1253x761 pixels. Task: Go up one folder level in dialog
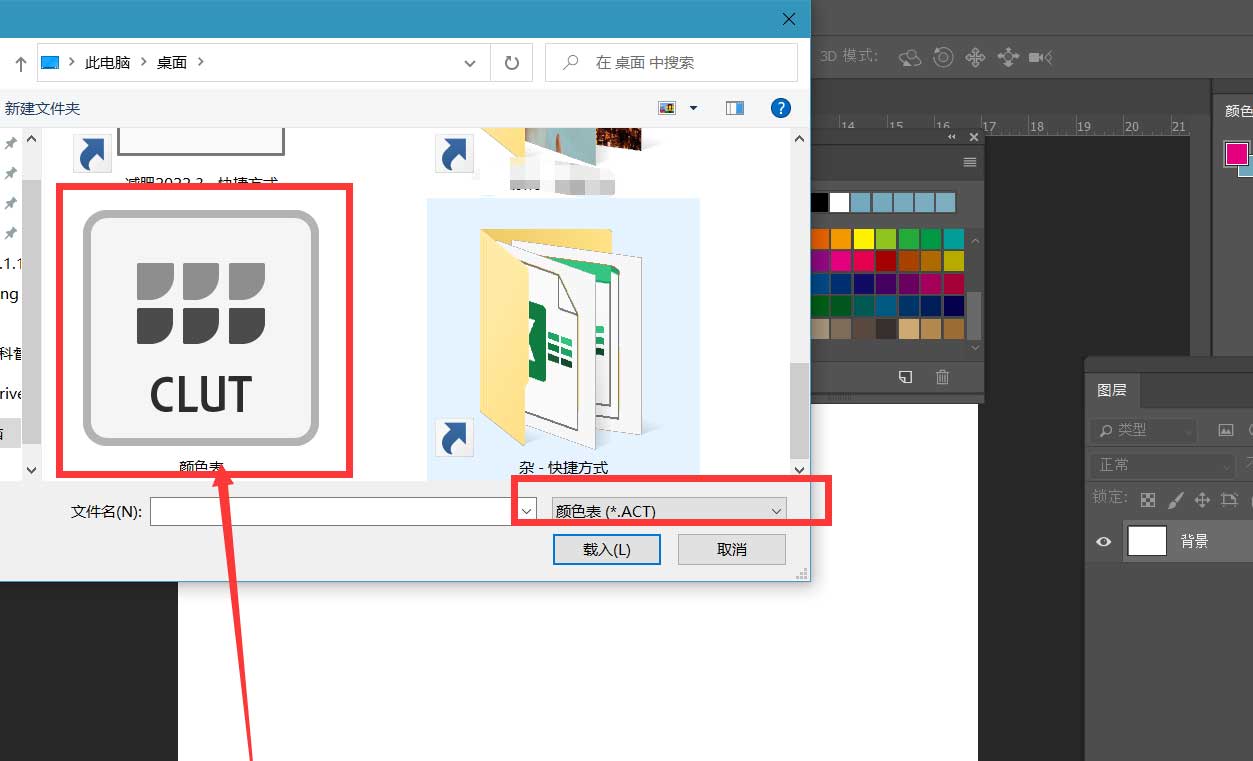pyautogui.click(x=20, y=63)
